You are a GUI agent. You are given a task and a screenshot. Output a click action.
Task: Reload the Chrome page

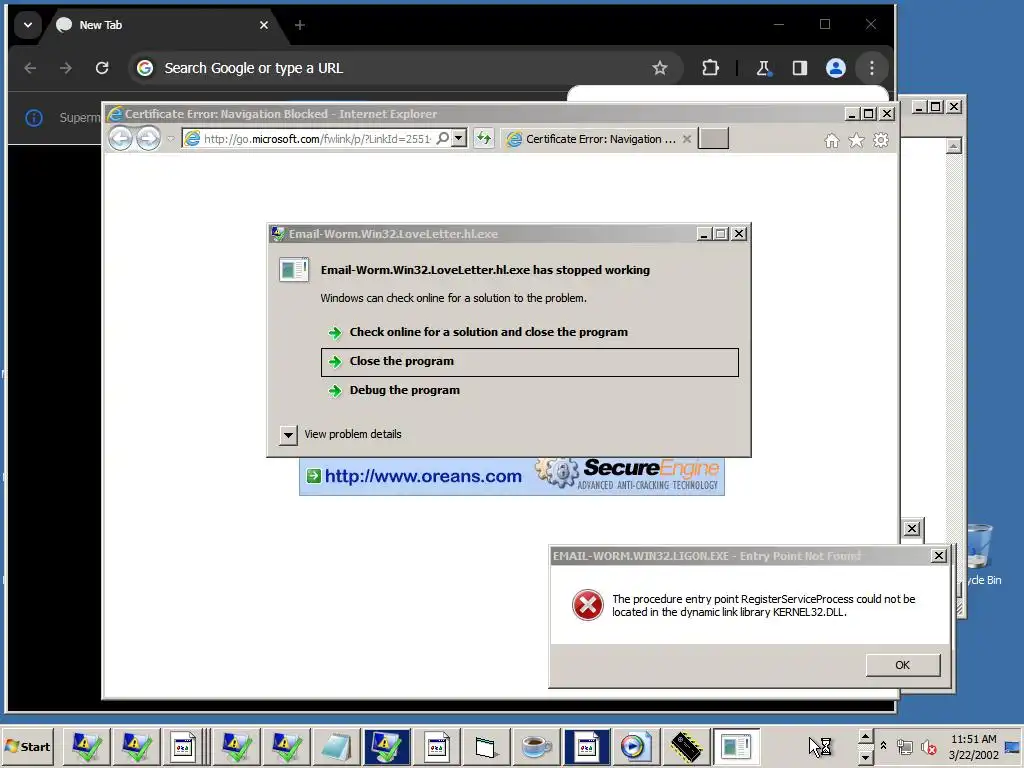[x=102, y=68]
